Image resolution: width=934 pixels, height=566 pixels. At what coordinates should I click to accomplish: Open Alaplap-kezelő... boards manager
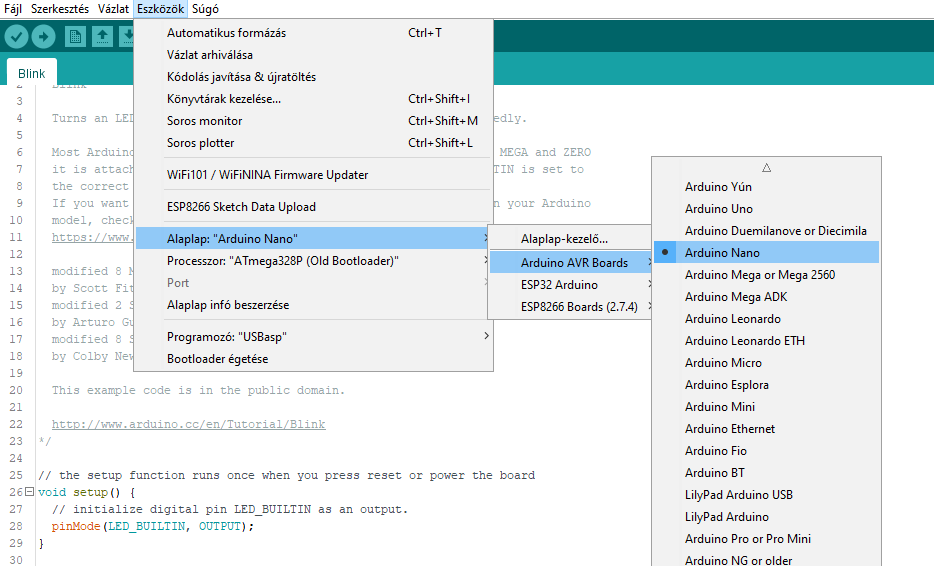pyautogui.click(x=570, y=239)
